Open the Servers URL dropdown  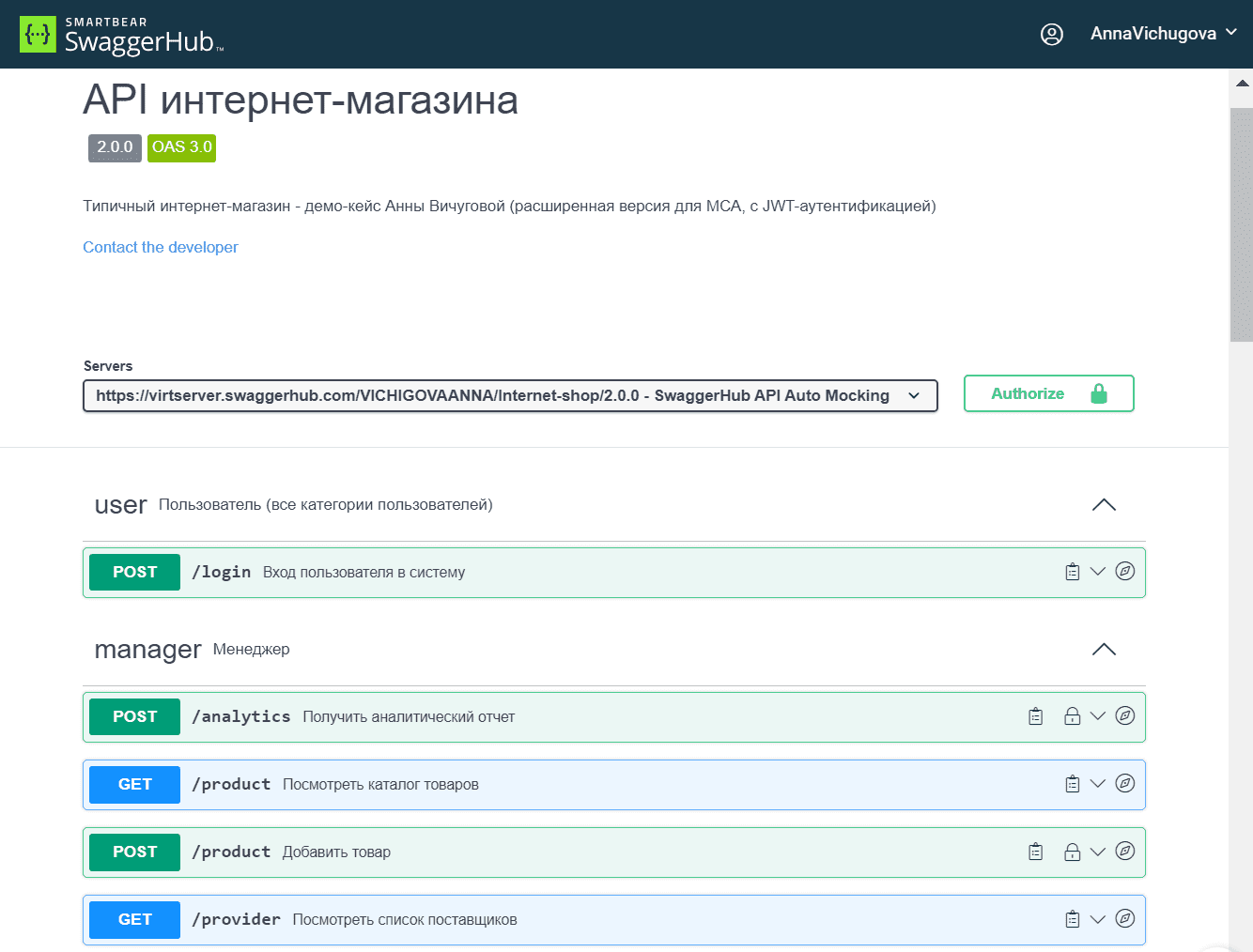[510, 395]
